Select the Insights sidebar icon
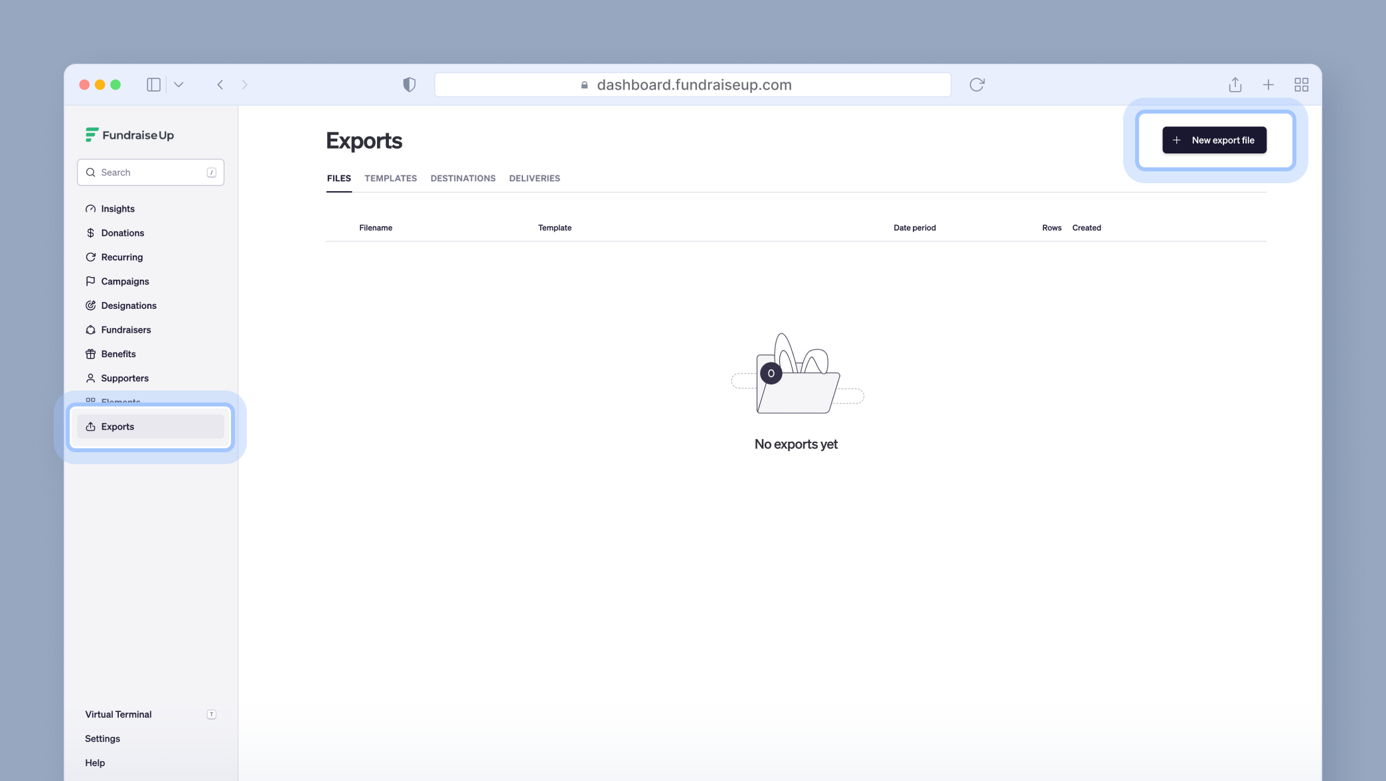 (x=91, y=208)
